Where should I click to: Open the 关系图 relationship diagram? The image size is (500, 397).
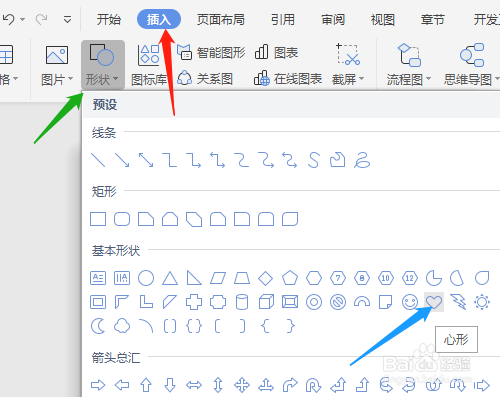point(205,79)
